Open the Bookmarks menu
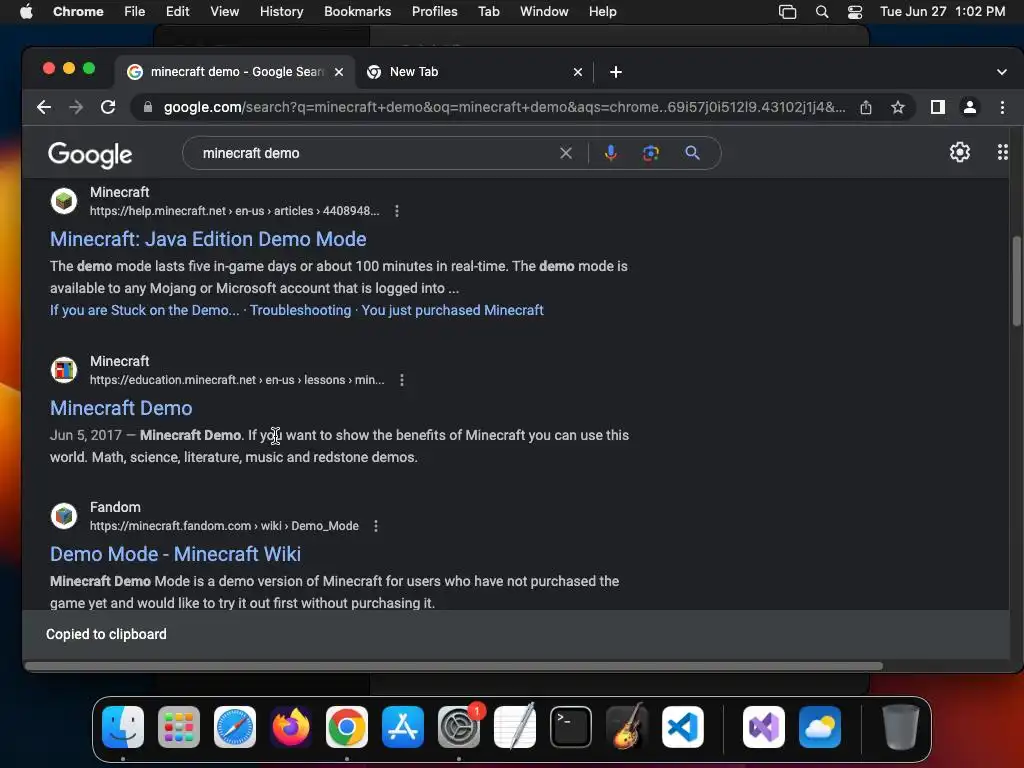 click(358, 12)
